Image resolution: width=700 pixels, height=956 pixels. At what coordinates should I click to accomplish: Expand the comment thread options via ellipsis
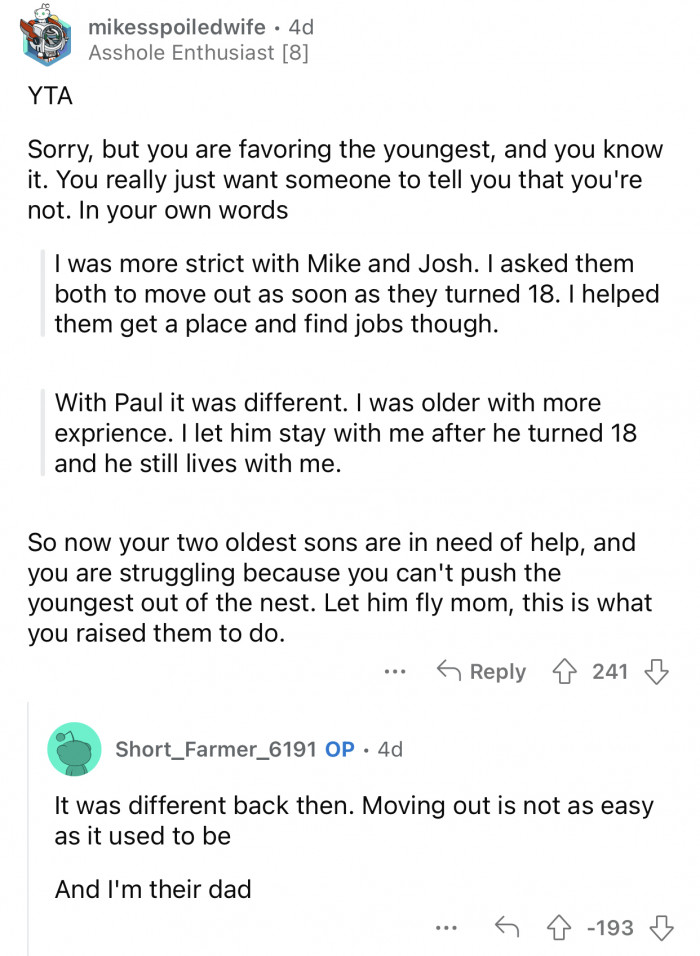(x=396, y=671)
